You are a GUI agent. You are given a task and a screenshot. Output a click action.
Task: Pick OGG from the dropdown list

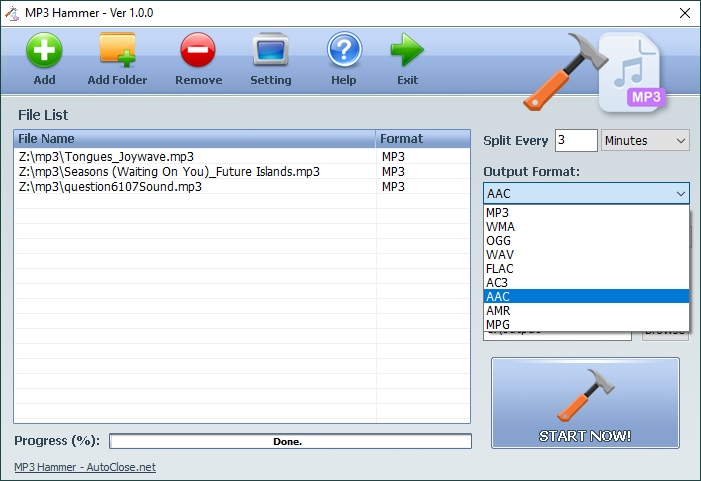586,241
